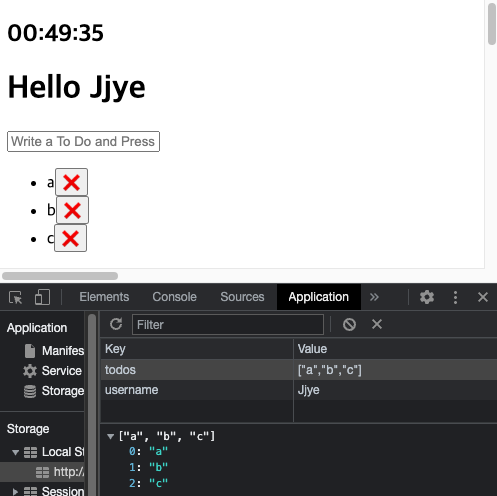
Task: Sort by the Value column header
Action: pyautogui.click(x=395, y=349)
